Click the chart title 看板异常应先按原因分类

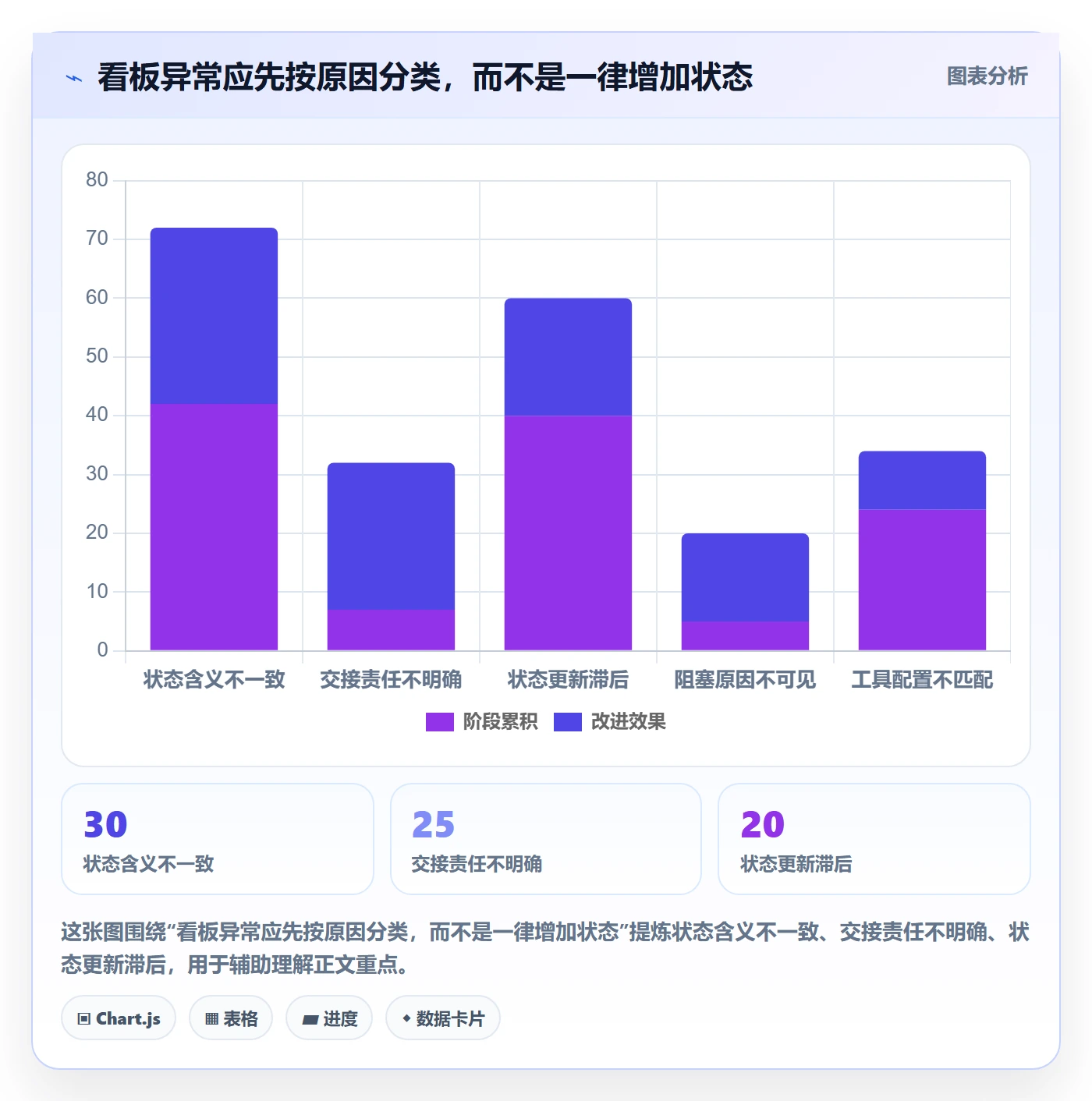point(425,78)
